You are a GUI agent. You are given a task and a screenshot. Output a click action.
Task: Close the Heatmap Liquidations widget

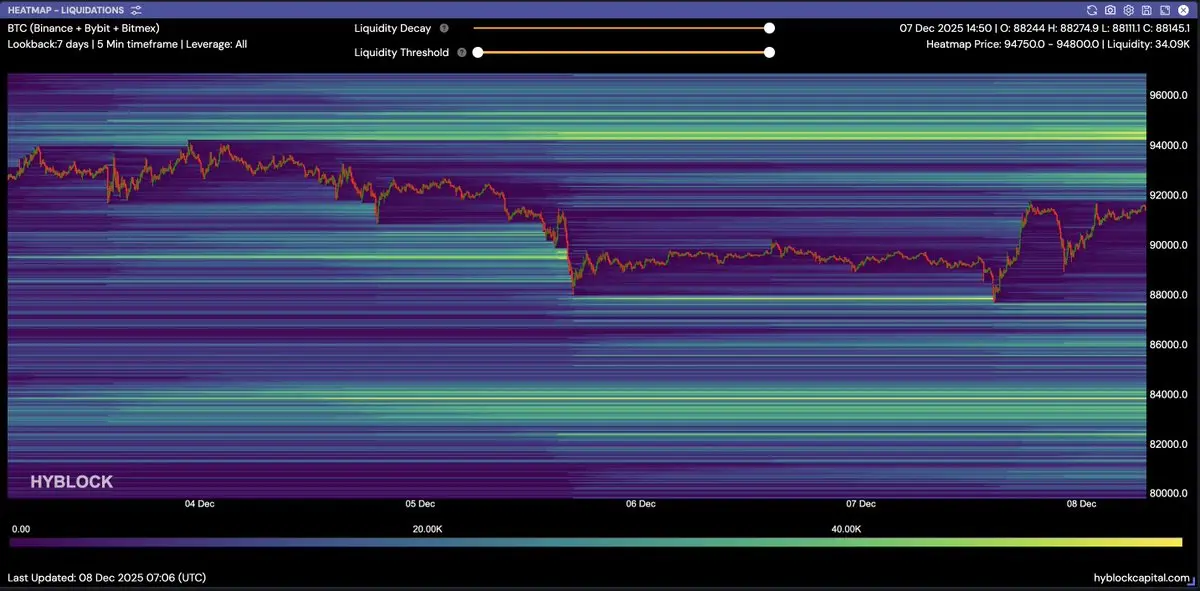click(x=1182, y=9)
